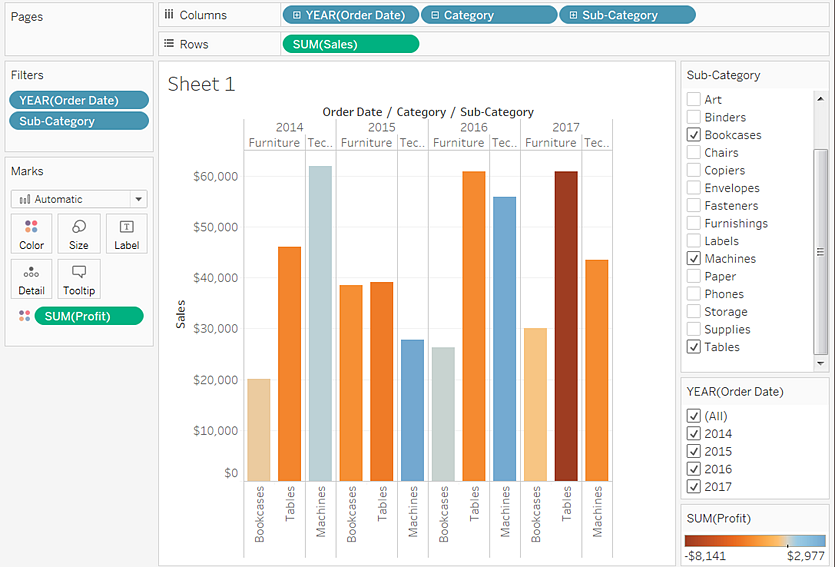Image resolution: width=835 pixels, height=567 pixels.
Task: Uncheck the Bookcases sub-category checkbox
Action: (694, 135)
